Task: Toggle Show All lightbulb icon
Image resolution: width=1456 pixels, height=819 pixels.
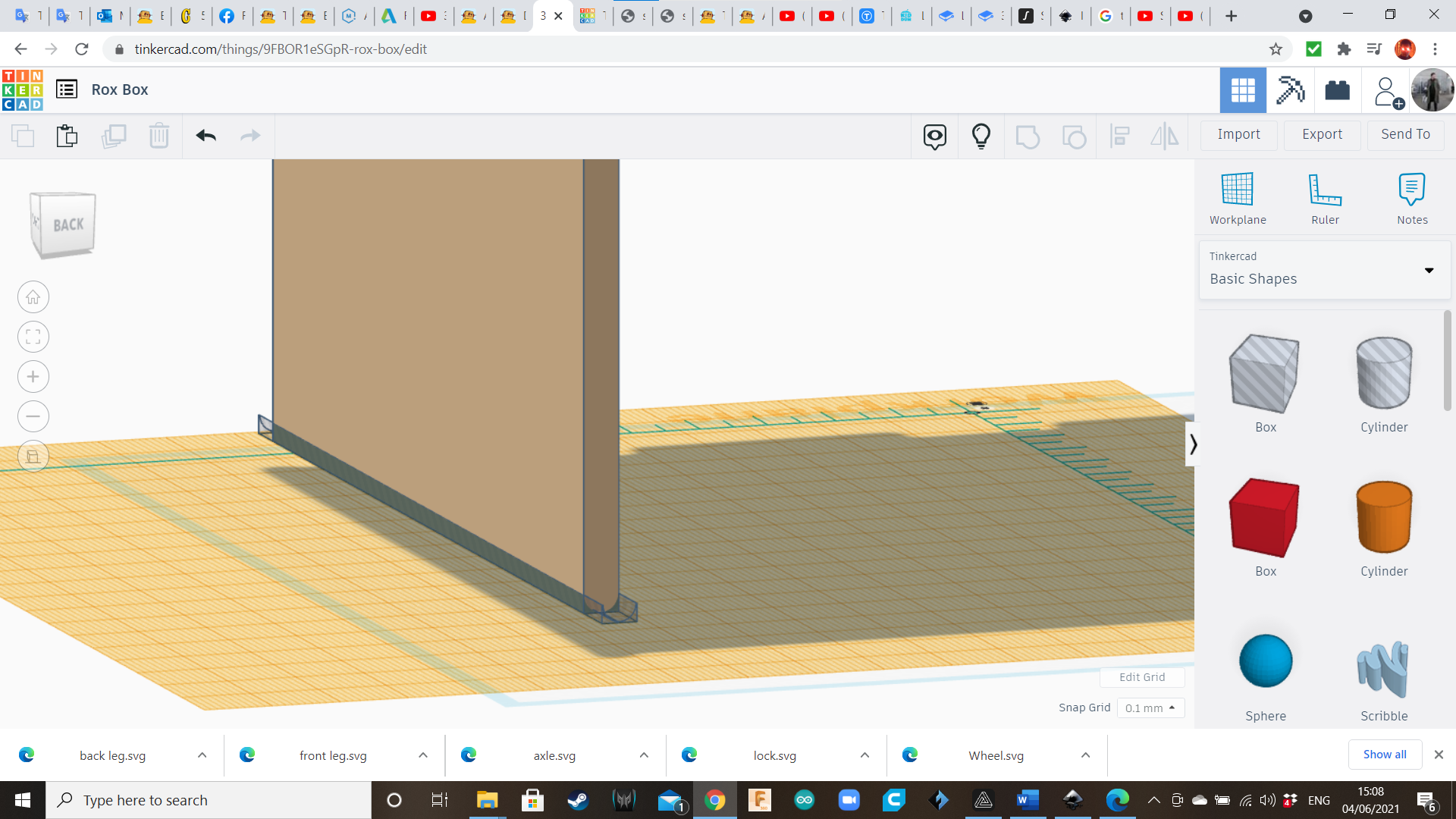Action: click(981, 136)
